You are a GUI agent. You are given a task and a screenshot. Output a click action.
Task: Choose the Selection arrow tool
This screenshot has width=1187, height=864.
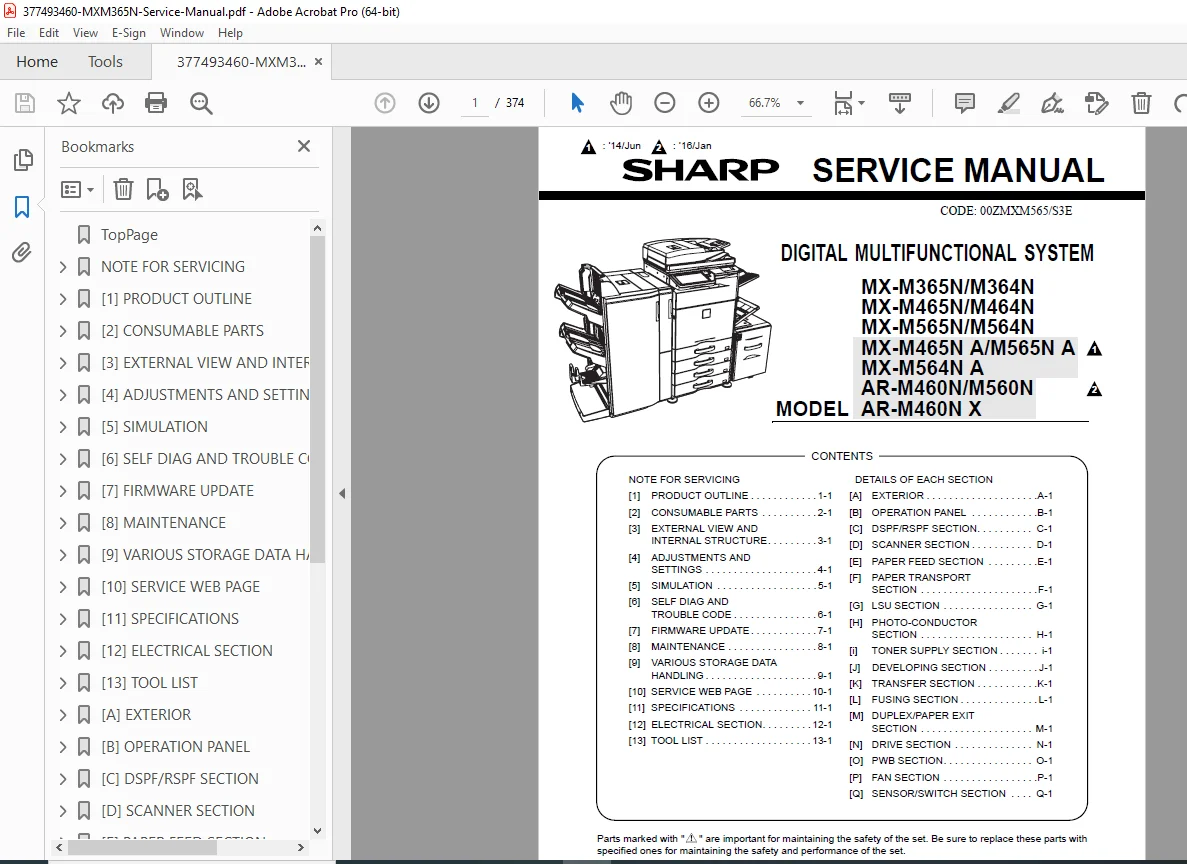pyautogui.click(x=577, y=103)
